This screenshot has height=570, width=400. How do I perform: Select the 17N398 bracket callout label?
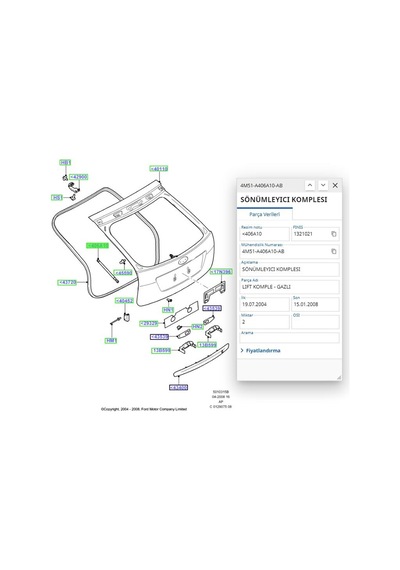coord(221,272)
